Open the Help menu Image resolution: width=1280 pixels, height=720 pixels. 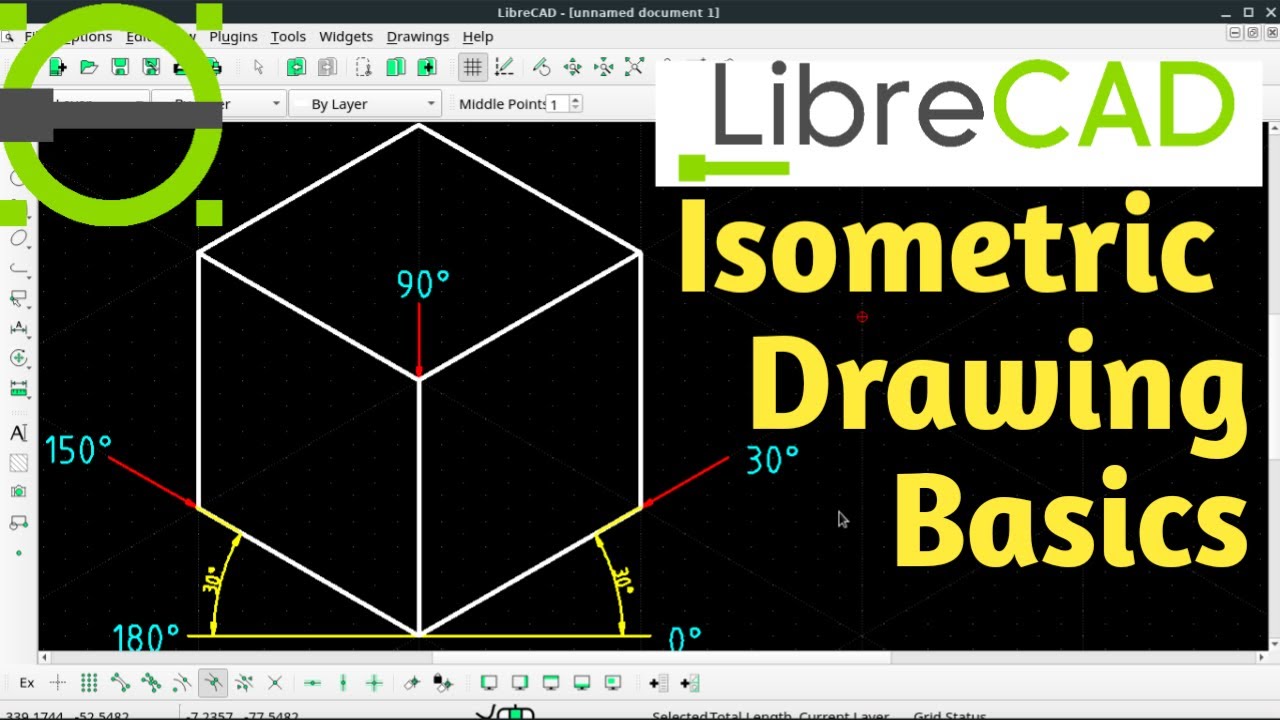477,37
